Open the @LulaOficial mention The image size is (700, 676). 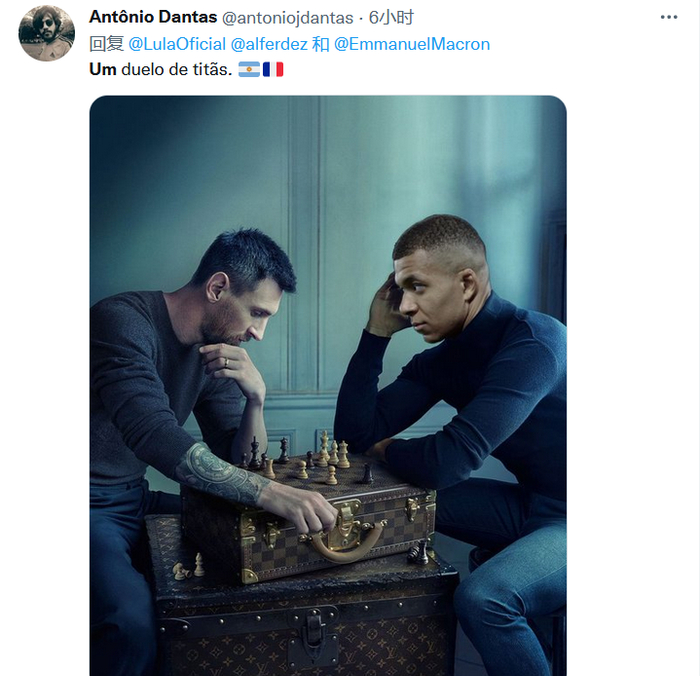(x=177, y=44)
